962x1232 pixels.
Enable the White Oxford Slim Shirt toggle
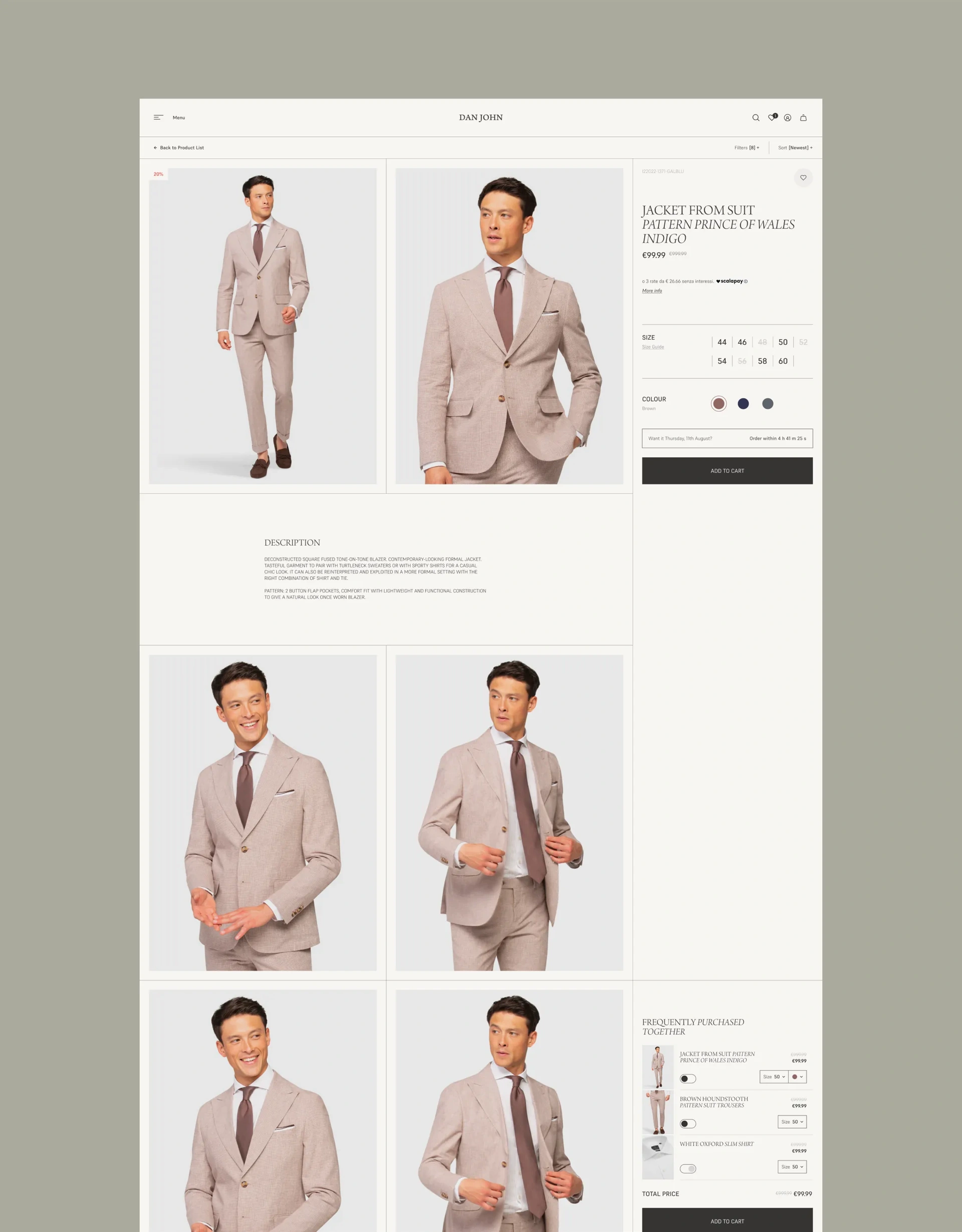[688, 1169]
